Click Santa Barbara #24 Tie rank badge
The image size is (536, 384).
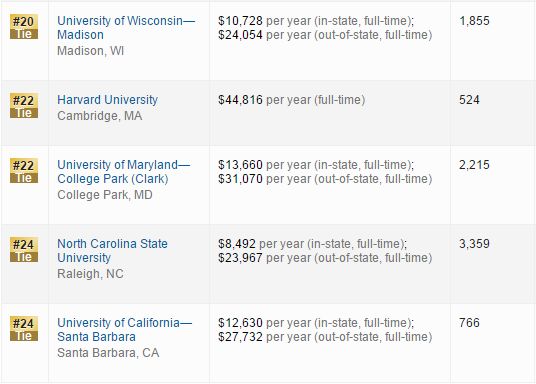24,329
